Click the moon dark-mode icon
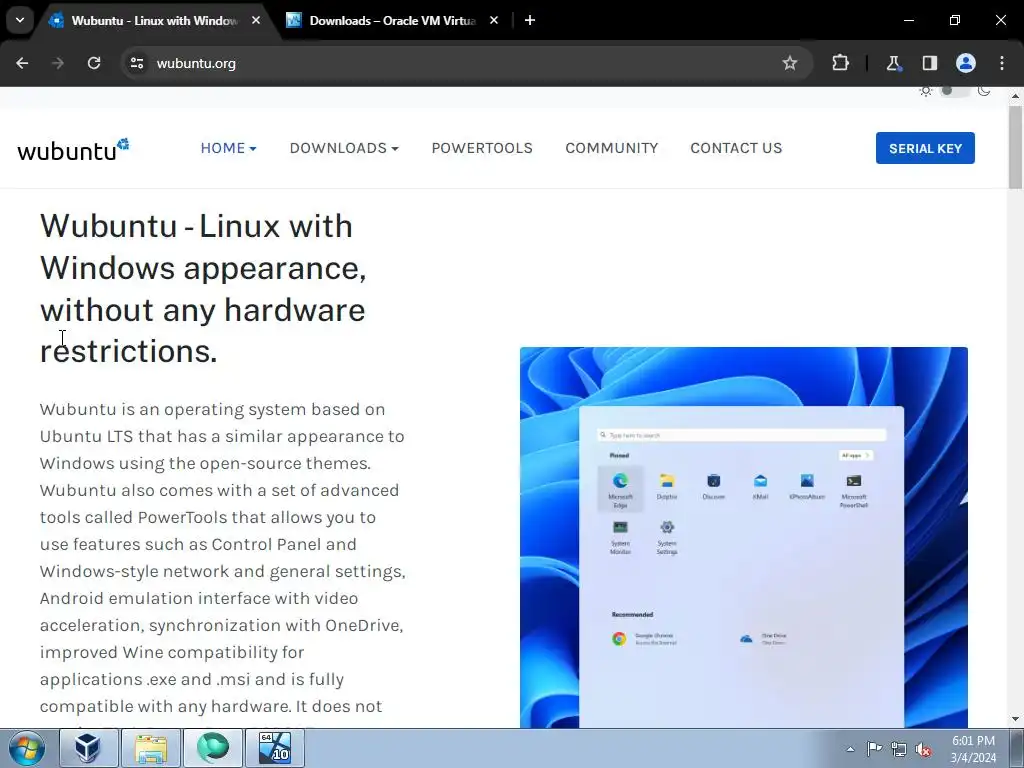This screenshot has width=1024, height=768. [984, 91]
